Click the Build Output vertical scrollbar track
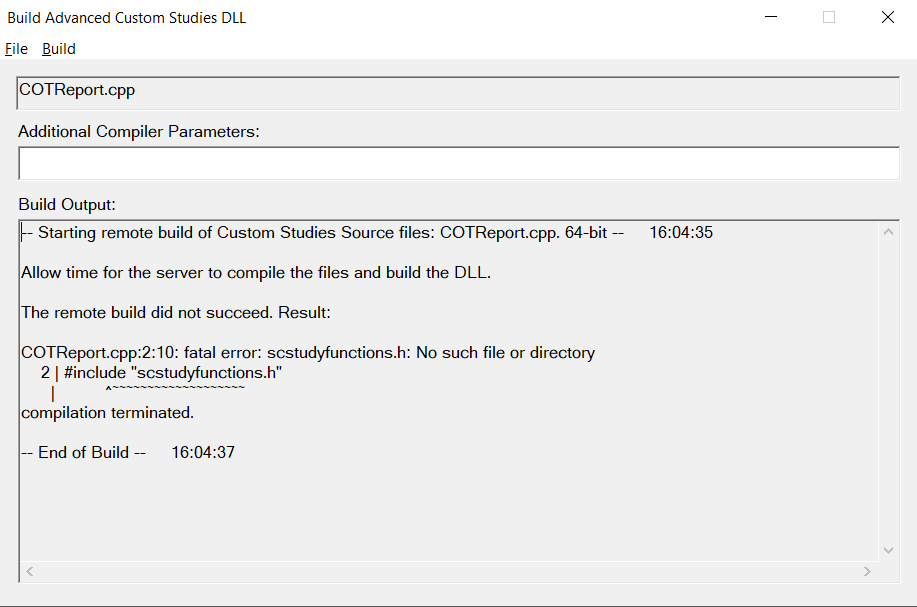 [x=889, y=390]
